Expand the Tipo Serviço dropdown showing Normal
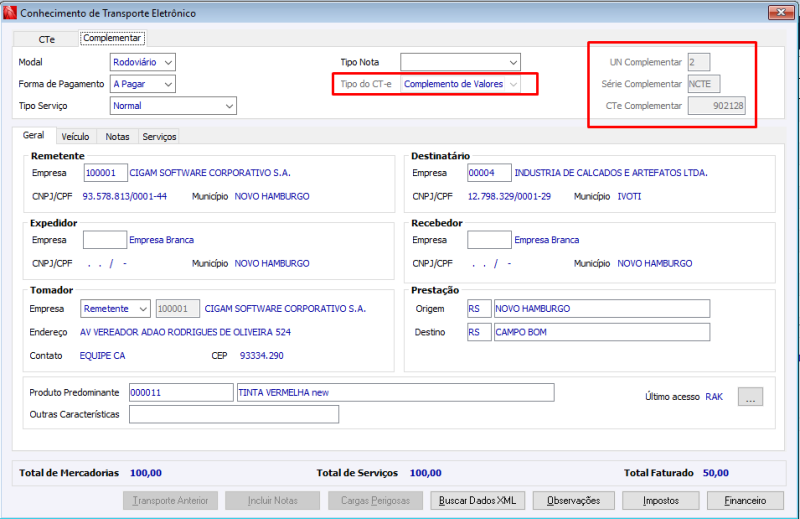The width and height of the screenshot is (800, 519). pos(173,106)
